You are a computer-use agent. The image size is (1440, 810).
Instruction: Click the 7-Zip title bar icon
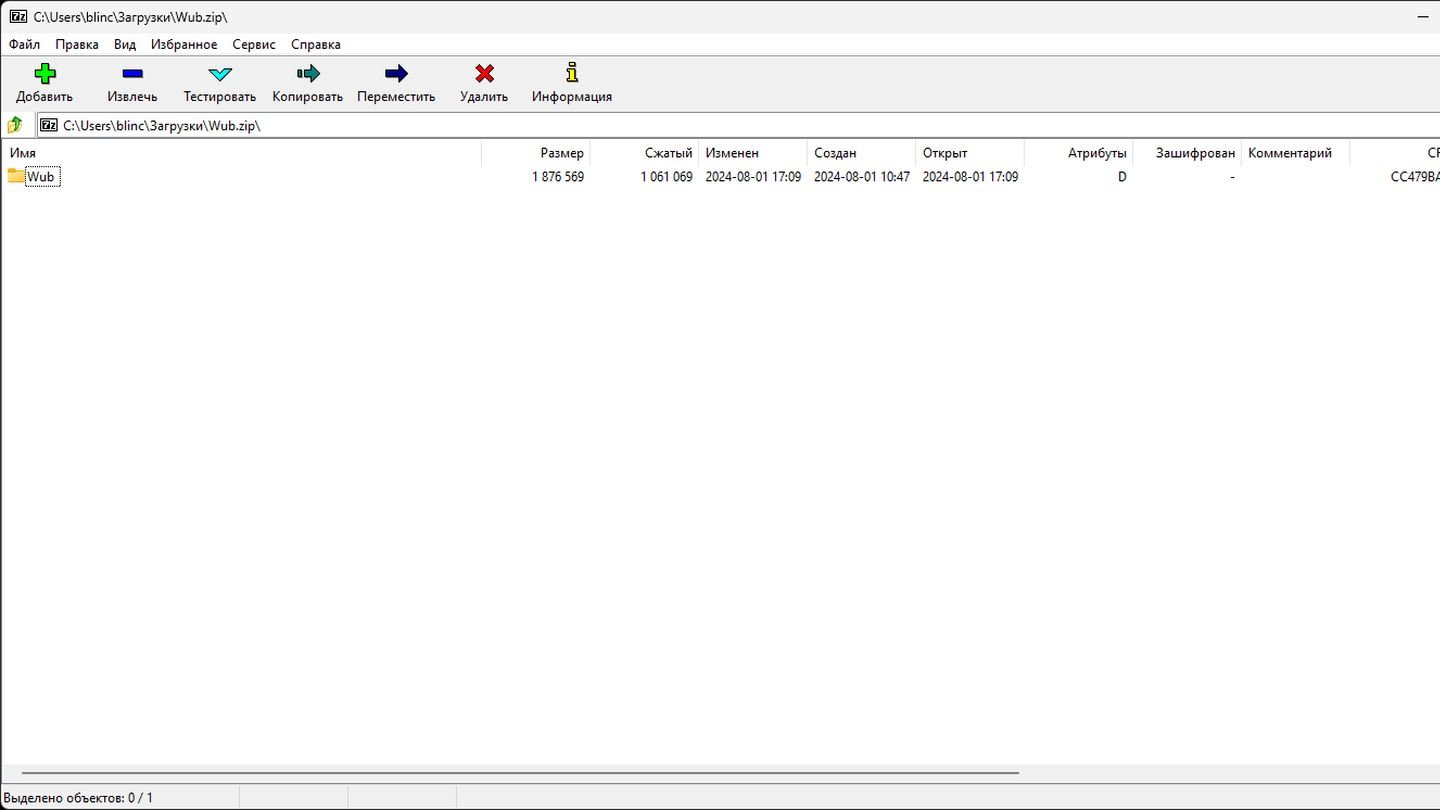[18, 17]
